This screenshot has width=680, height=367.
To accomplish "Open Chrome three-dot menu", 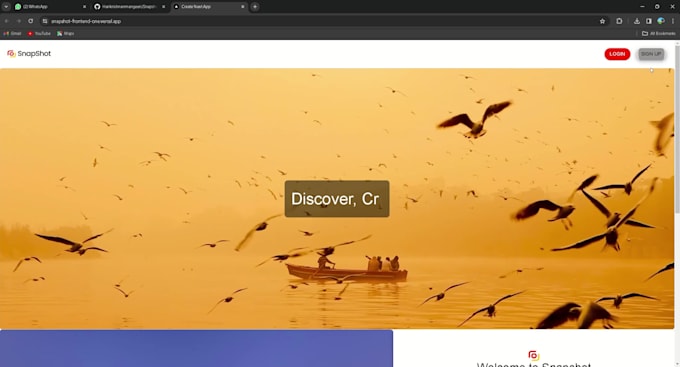I will tap(673, 21).
